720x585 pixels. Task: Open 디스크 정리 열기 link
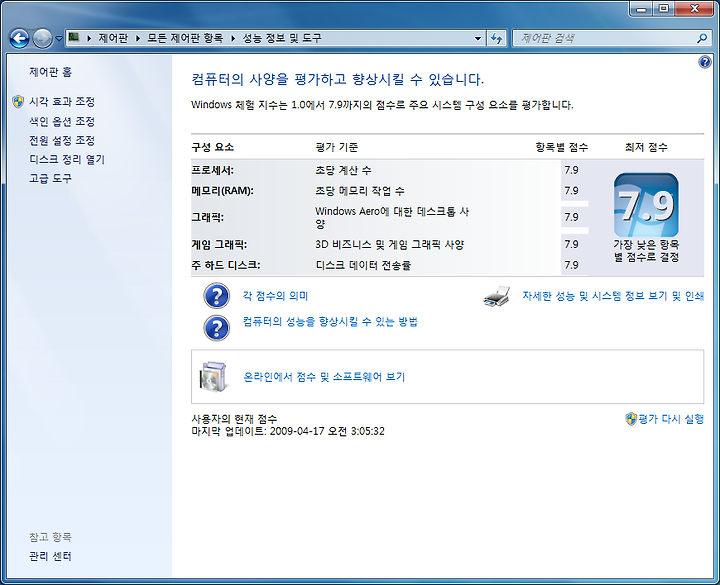pyautogui.click(x=67, y=159)
